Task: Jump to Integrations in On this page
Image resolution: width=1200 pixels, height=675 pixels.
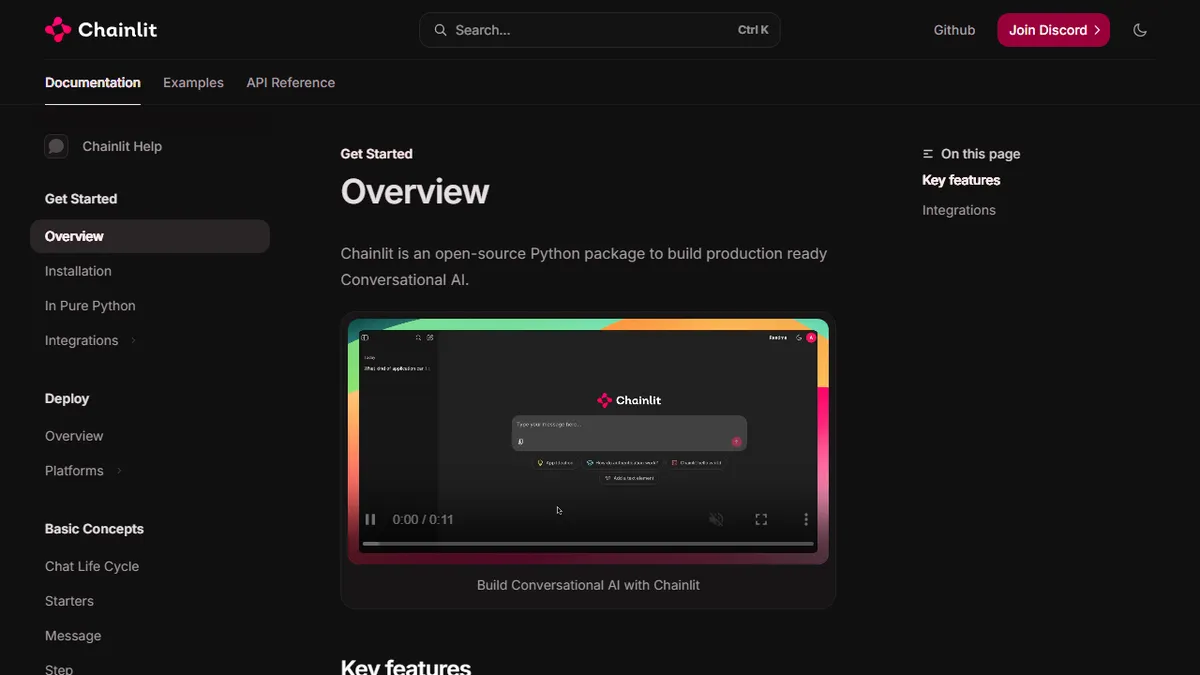Action: tap(959, 210)
